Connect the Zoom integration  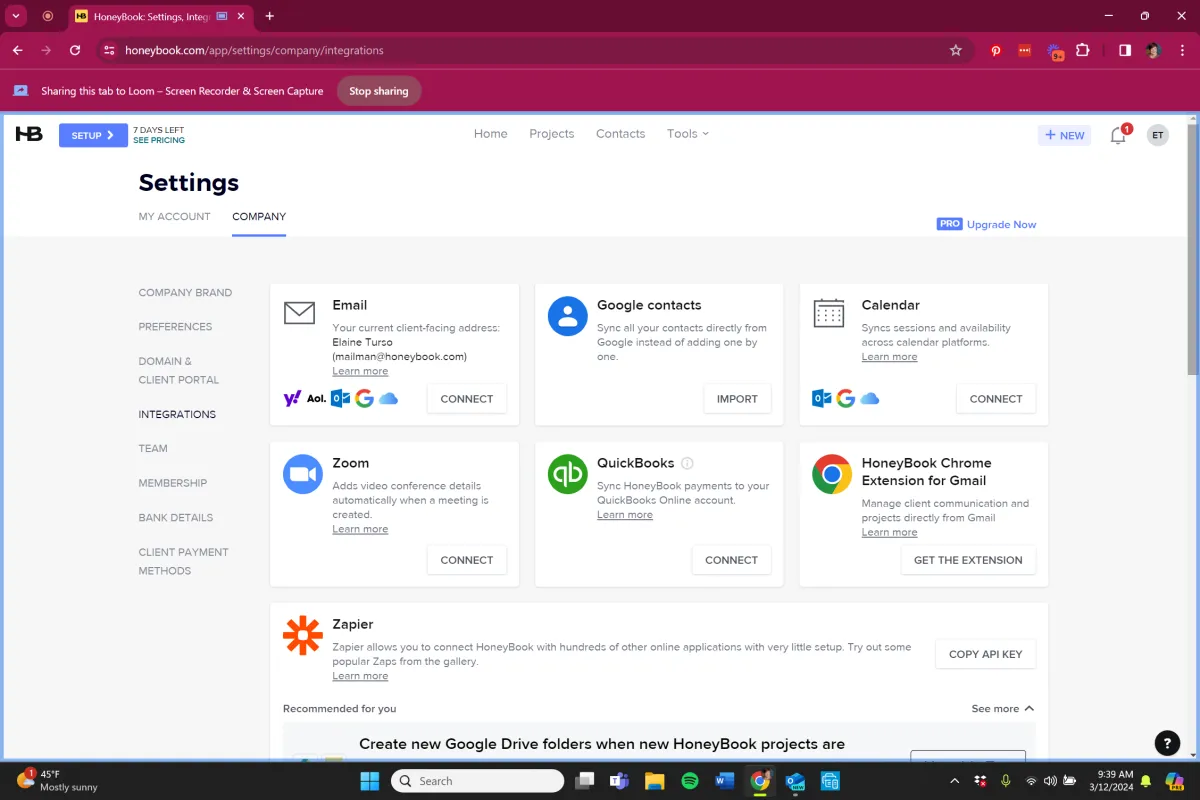click(x=467, y=560)
